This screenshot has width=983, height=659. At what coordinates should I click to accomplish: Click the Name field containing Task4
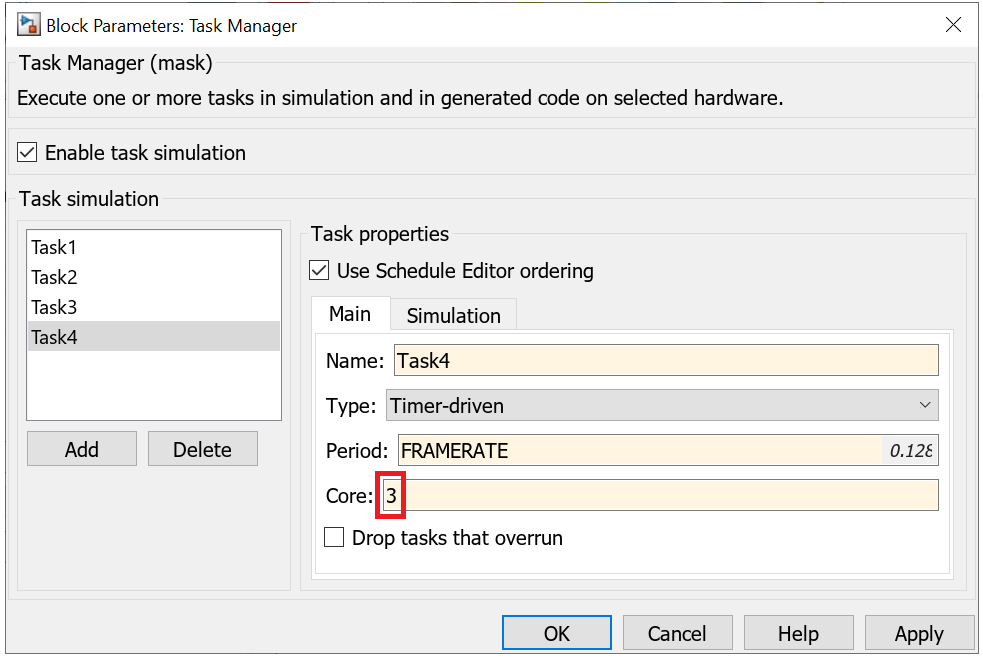pos(665,360)
